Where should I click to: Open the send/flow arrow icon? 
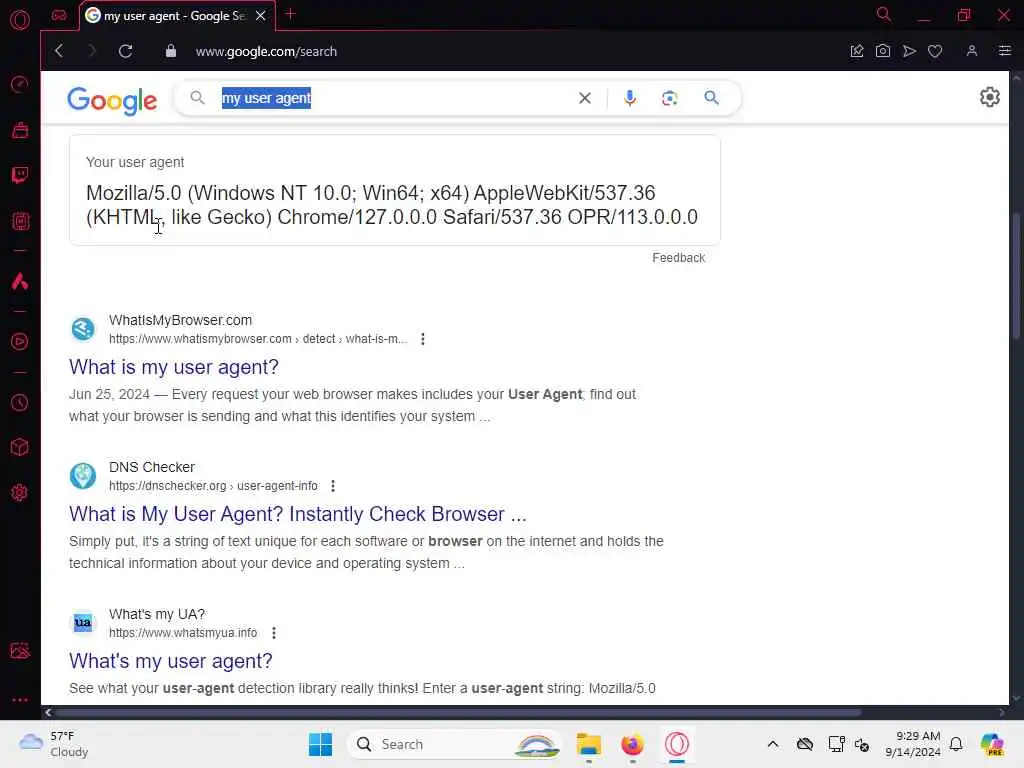click(909, 51)
